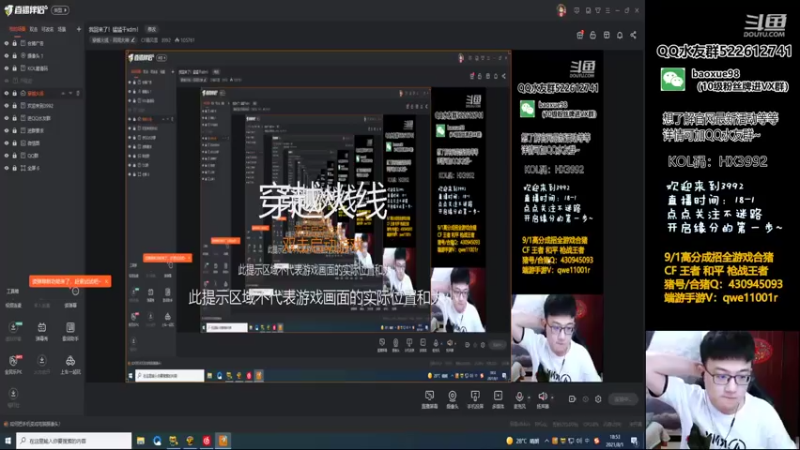
Task: Close the orange tooltip notification
Action: (x=106, y=281)
